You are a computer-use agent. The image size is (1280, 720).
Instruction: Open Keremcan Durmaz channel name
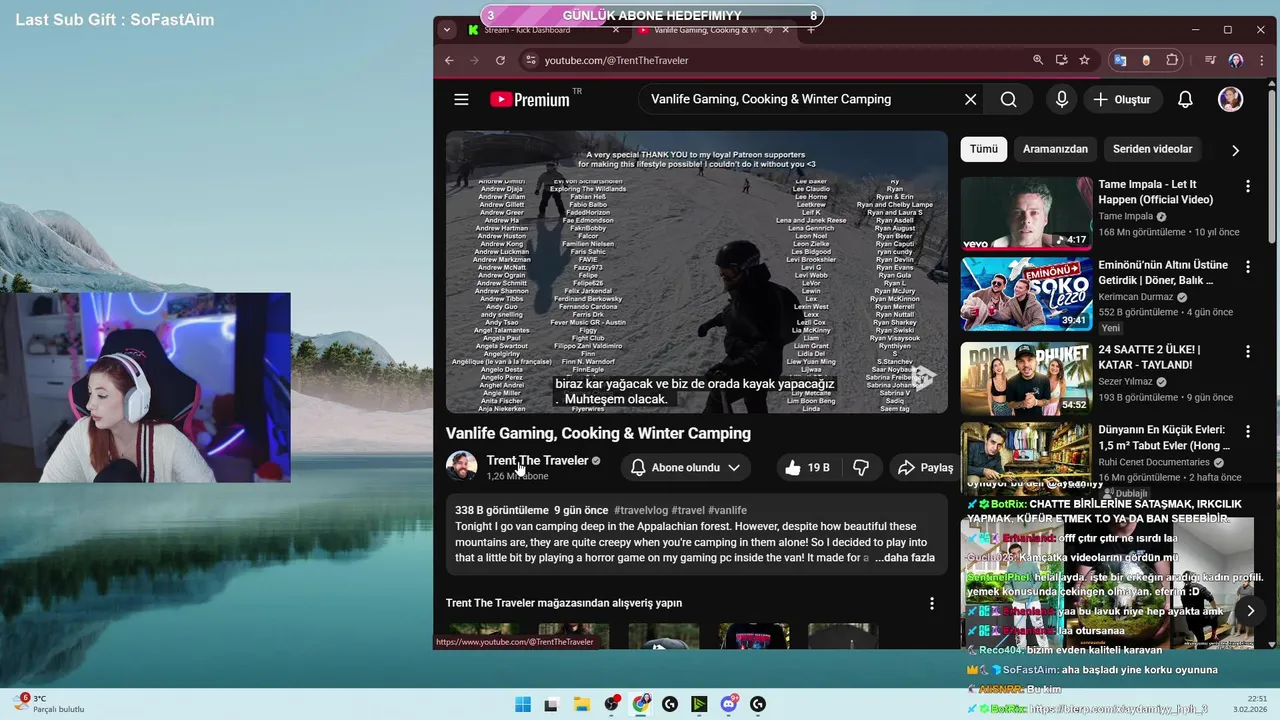[x=1138, y=297]
